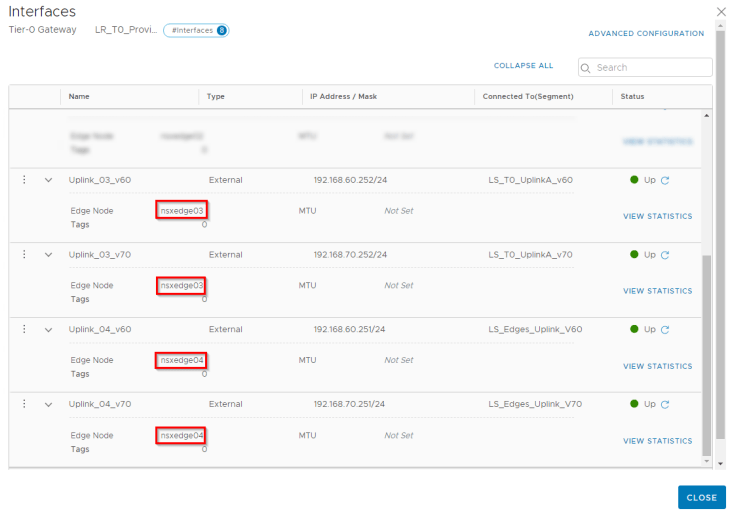This screenshot has height=513, width=730.
Task: View statistics for Uplink_03_v60
Action: click(x=657, y=216)
